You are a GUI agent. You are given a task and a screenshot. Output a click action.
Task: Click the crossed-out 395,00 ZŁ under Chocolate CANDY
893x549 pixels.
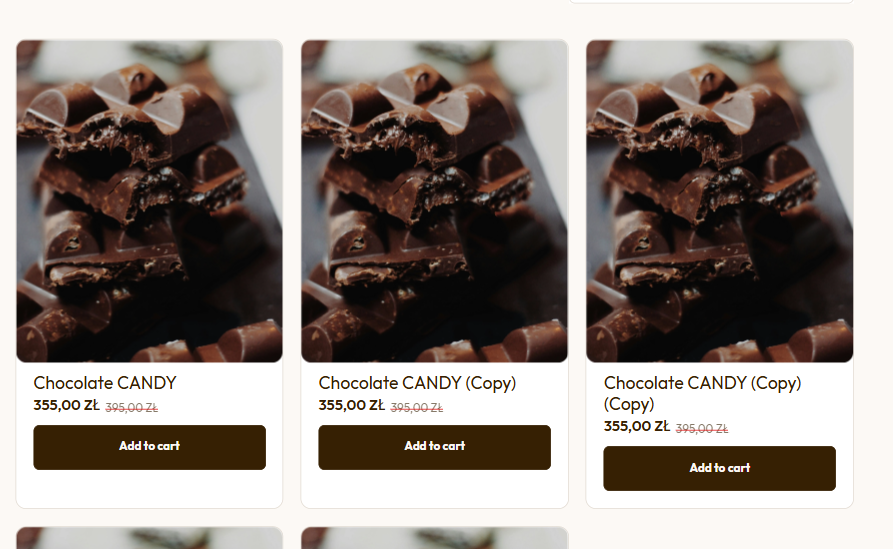[132, 408]
